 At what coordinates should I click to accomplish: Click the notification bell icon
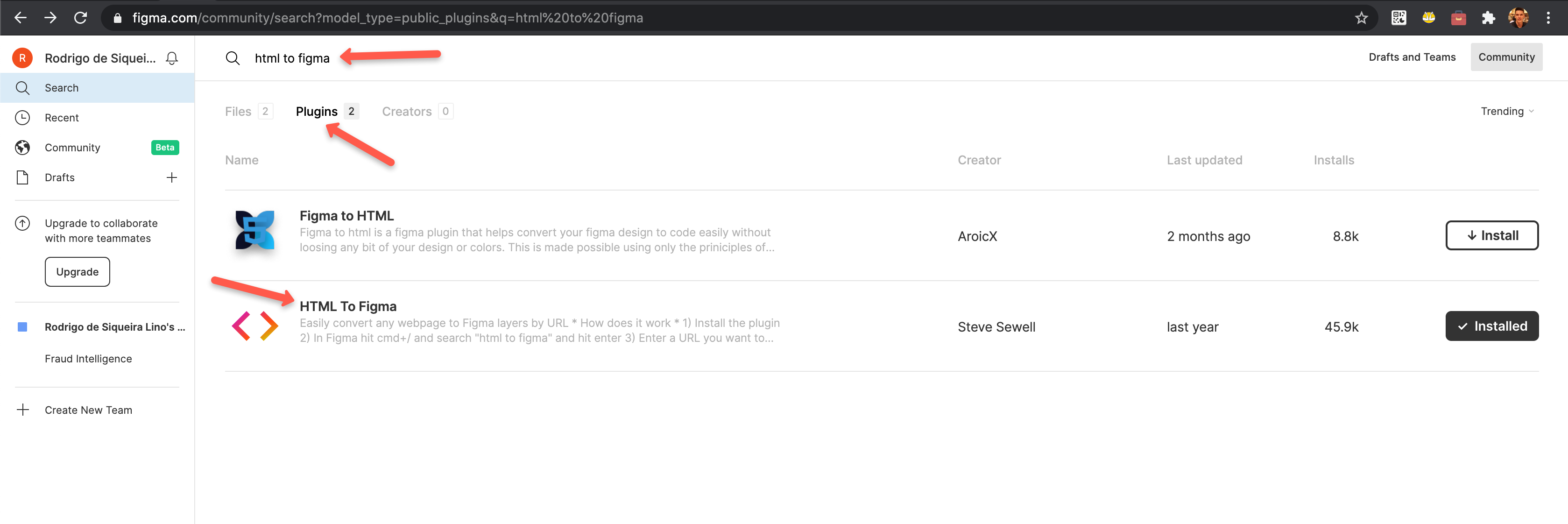(172, 57)
